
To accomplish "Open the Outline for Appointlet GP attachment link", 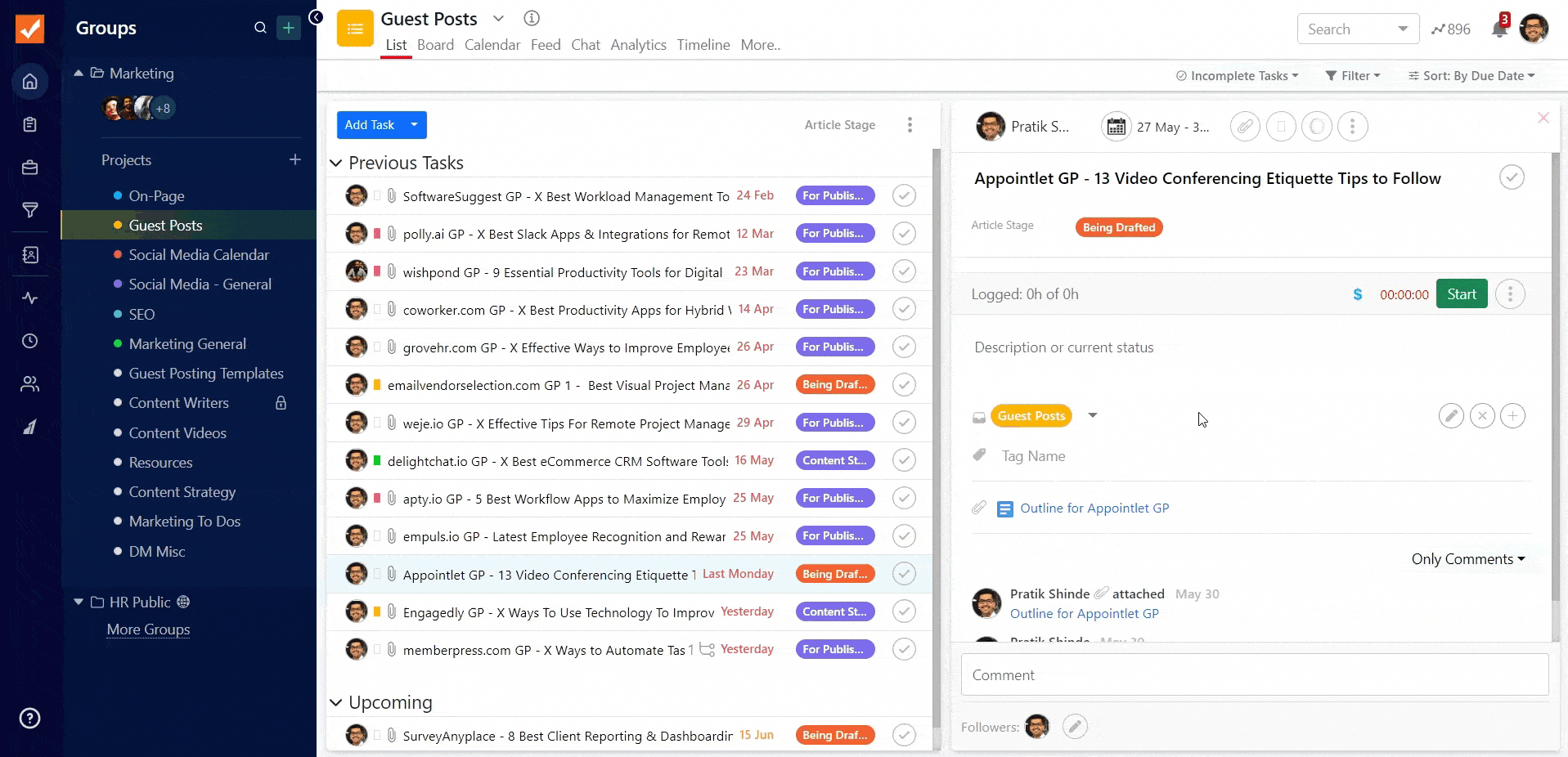I will point(1094,508).
